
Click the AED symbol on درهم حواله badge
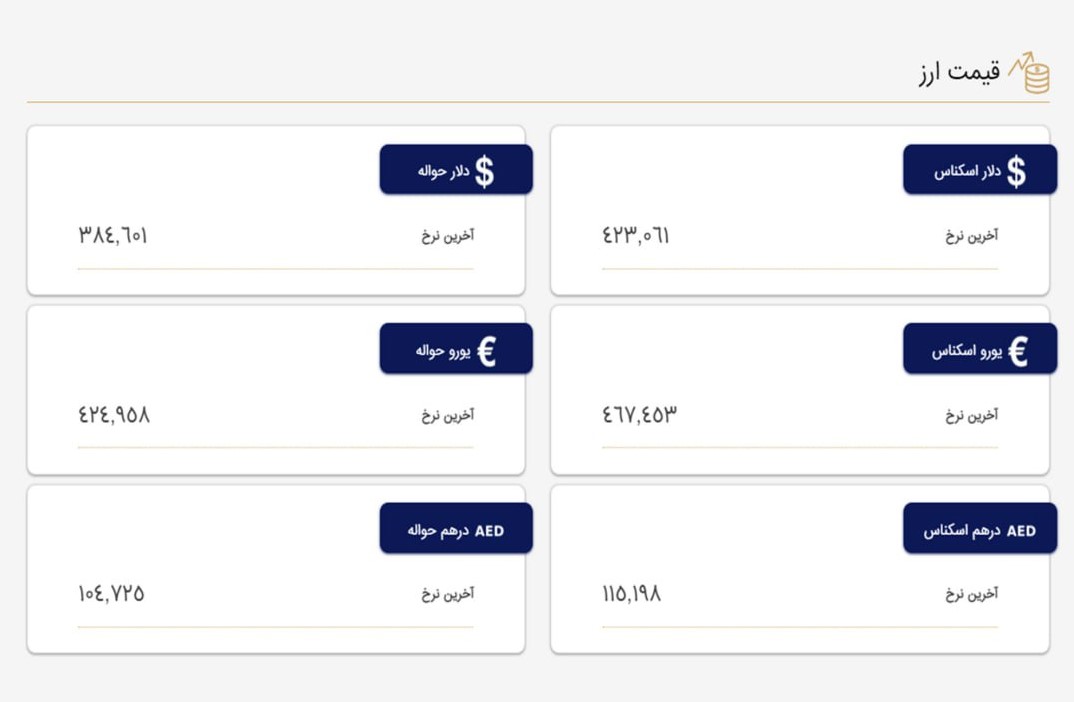[x=489, y=531]
